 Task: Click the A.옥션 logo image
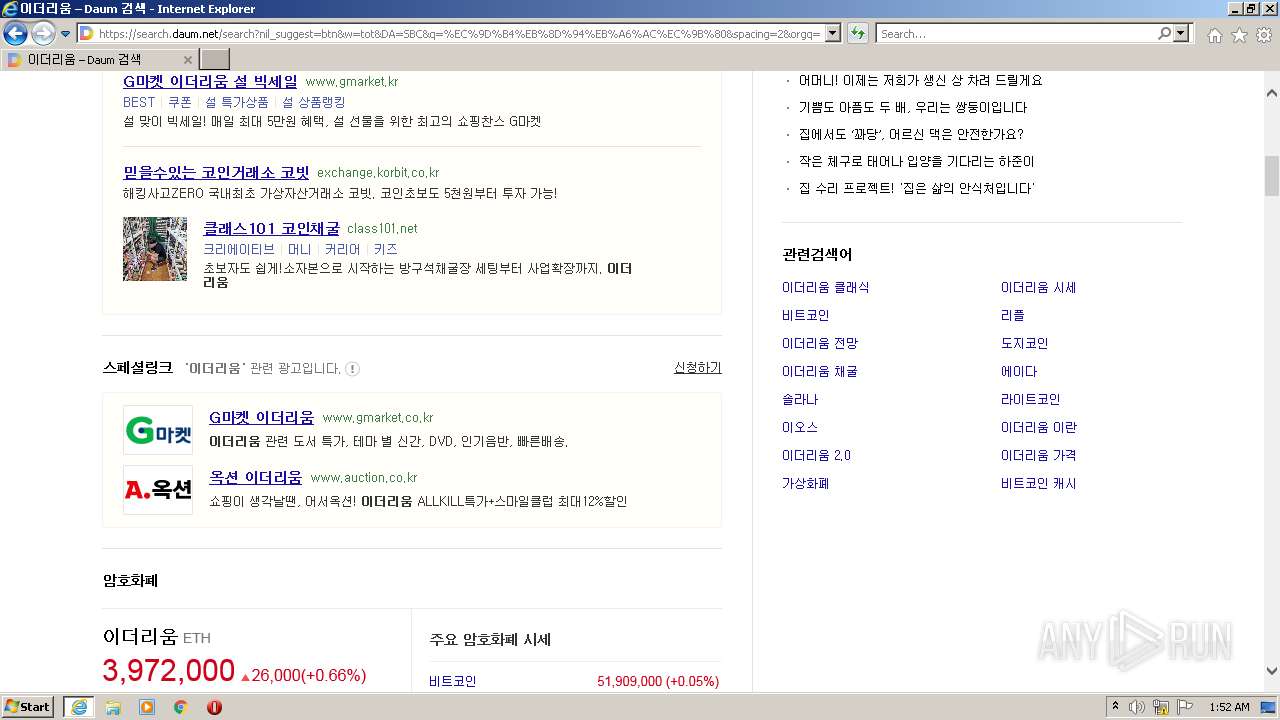[158, 490]
